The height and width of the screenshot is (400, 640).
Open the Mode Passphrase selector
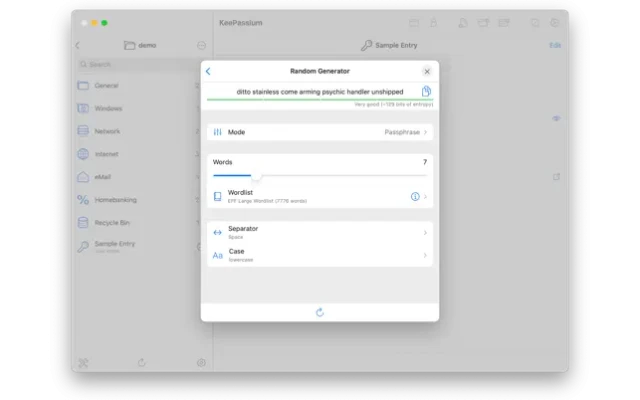tap(405, 132)
